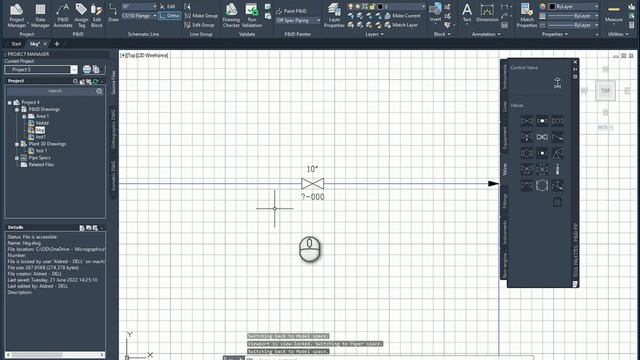Launch the P&ID Annotate tool

[x=63, y=16]
